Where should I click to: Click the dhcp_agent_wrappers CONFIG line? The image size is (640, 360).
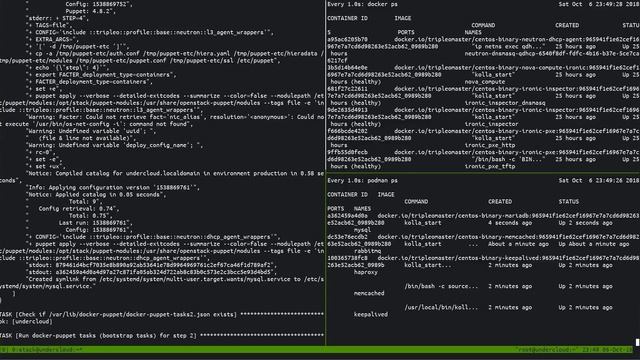[153, 237]
